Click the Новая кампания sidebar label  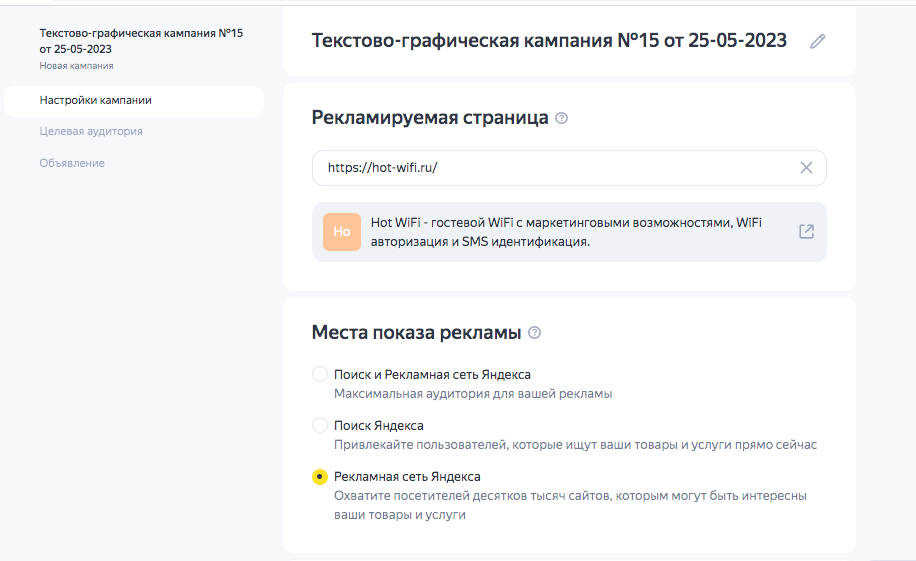[77, 66]
